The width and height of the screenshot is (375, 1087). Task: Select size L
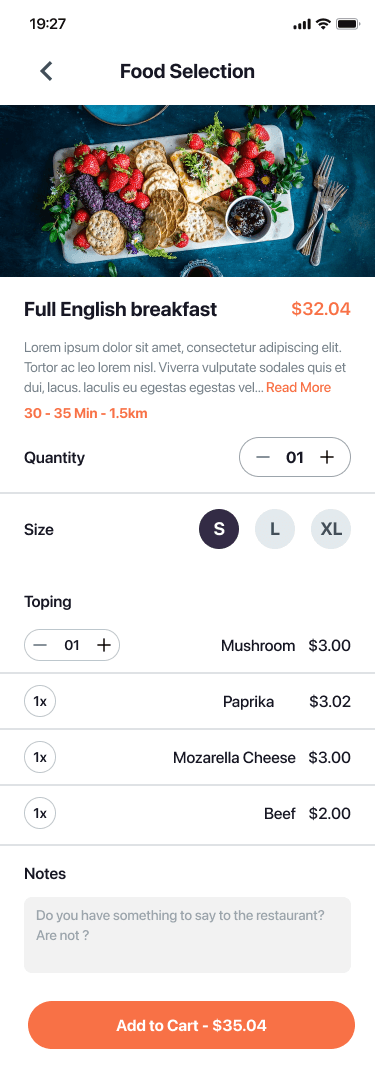[274, 529]
